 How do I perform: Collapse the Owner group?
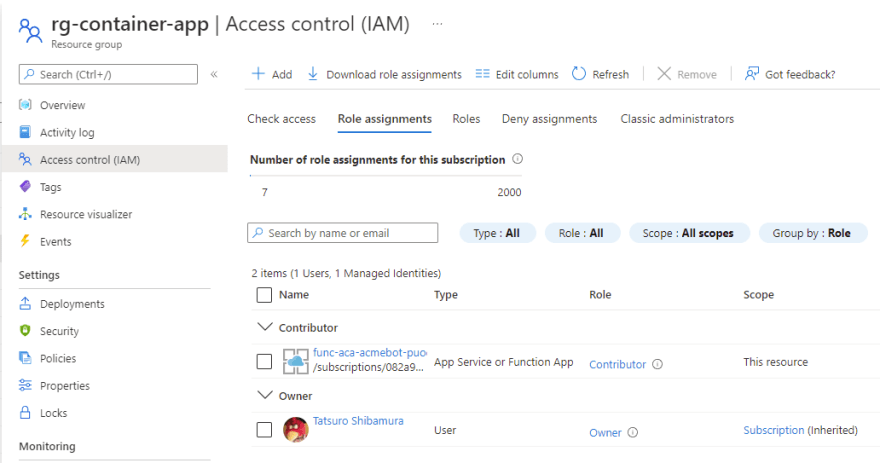click(x=264, y=395)
